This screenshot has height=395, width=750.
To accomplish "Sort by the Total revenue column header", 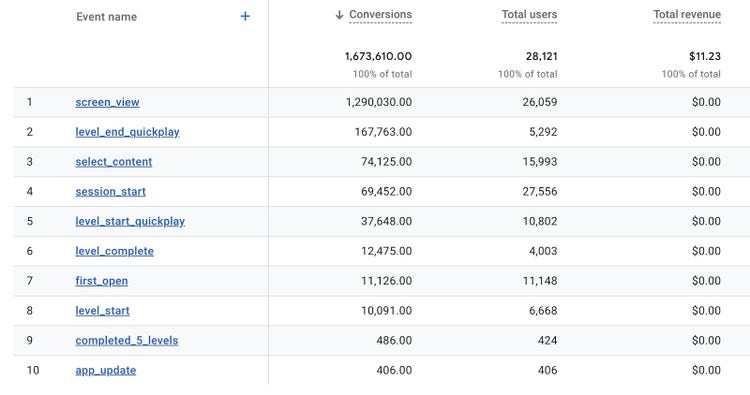I will point(687,14).
